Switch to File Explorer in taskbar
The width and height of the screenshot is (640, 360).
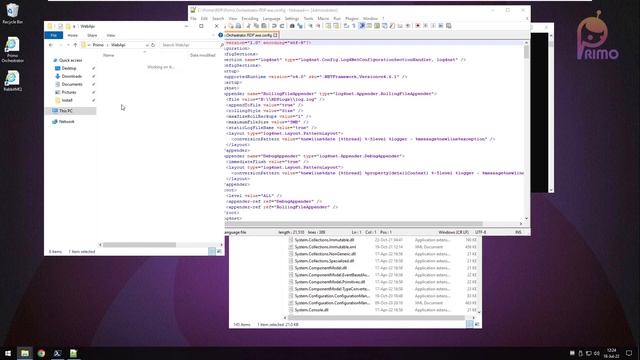pos(25,353)
